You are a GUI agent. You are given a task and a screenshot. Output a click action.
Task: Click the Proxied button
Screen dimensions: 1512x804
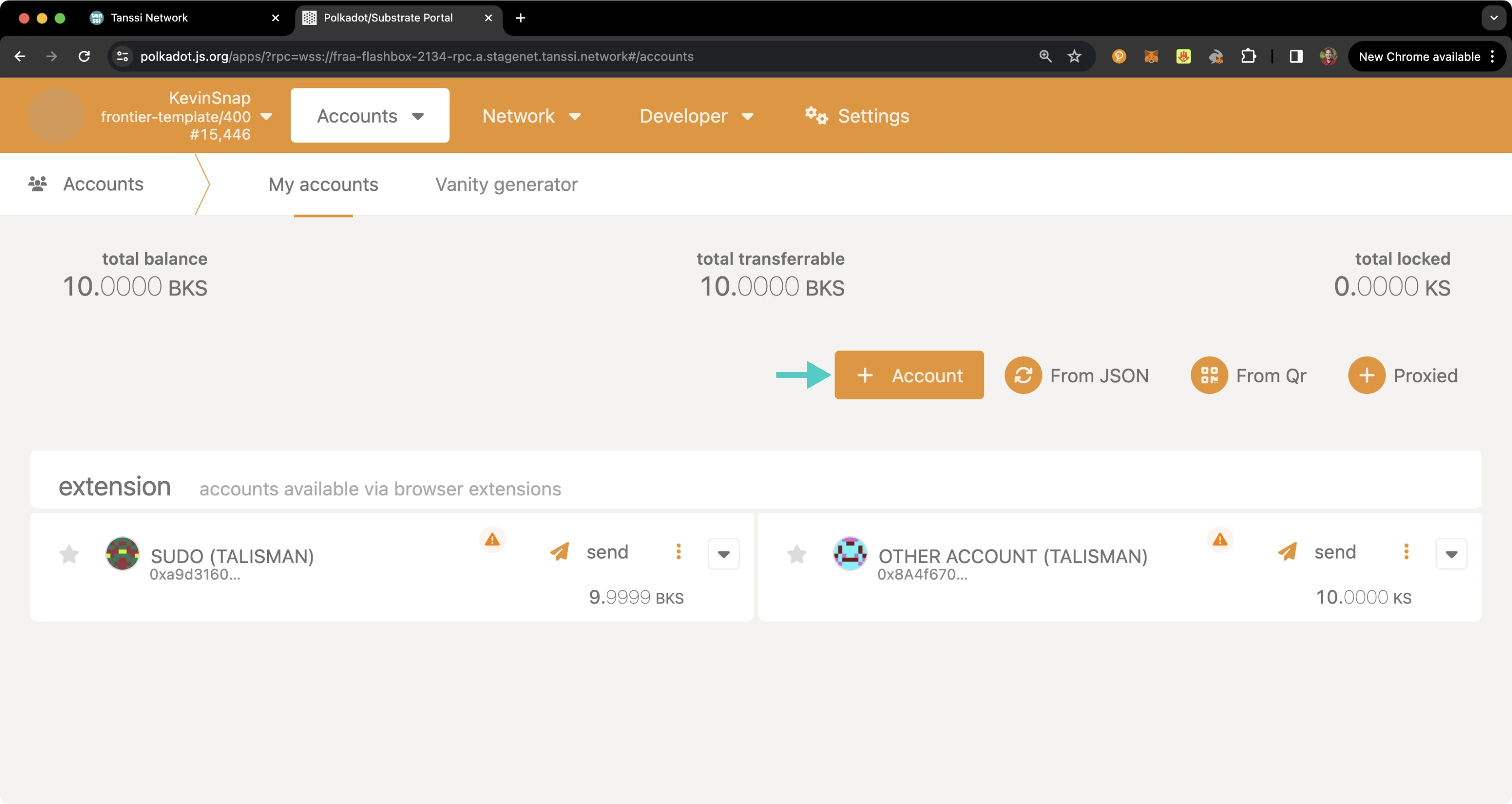[x=1403, y=375]
